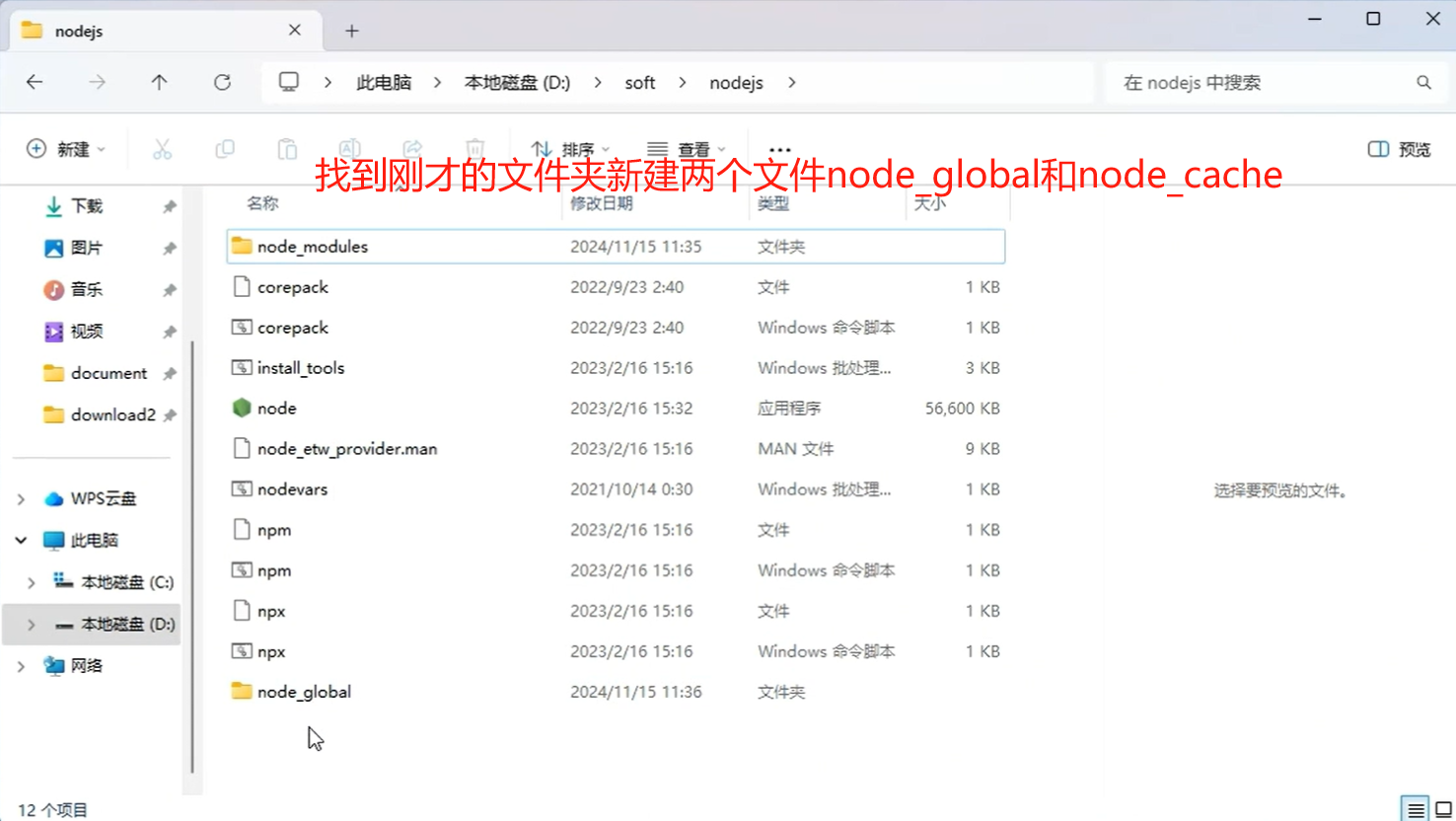Unpin 下载 using its pin icon
Viewport: 1456px width, 821px height.
point(170,206)
